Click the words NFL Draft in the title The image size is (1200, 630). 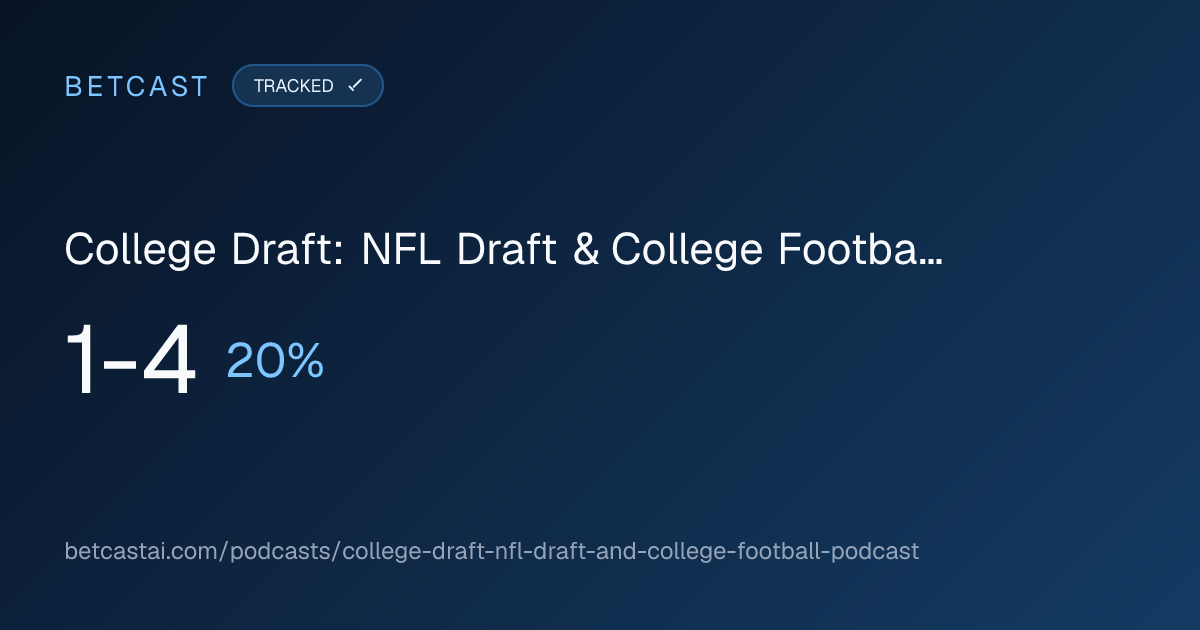click(459, 250)
